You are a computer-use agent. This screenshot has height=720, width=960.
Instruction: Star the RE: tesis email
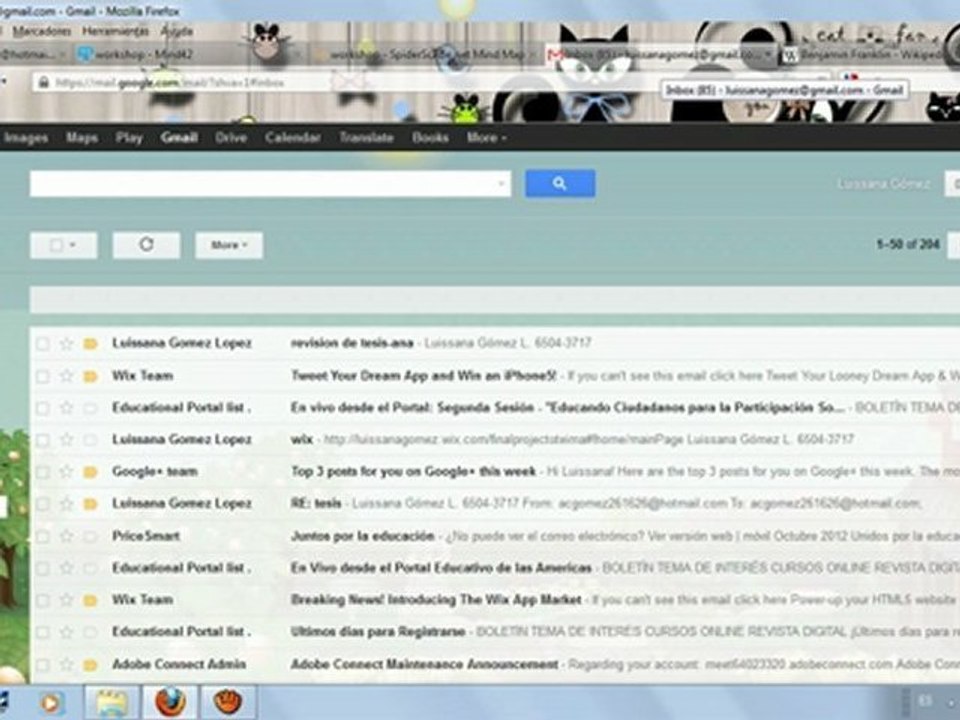tap(66, 504)
